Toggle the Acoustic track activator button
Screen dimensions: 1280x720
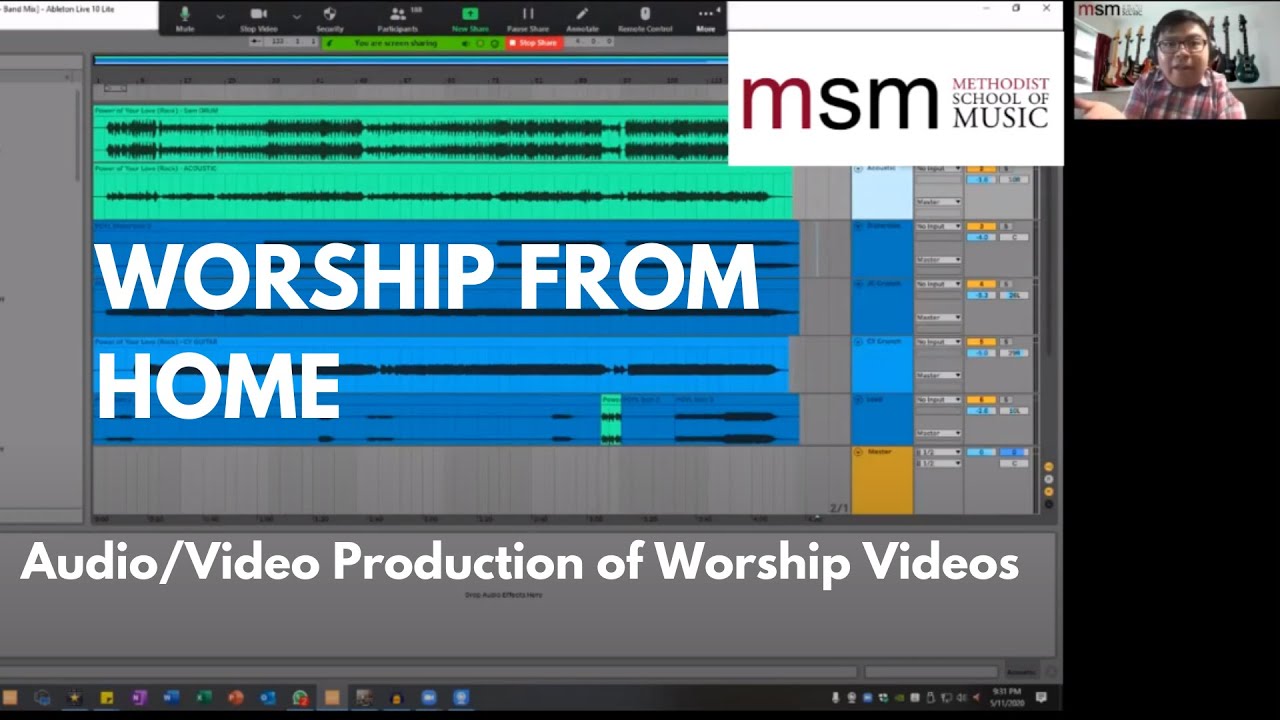click(981, 169)
